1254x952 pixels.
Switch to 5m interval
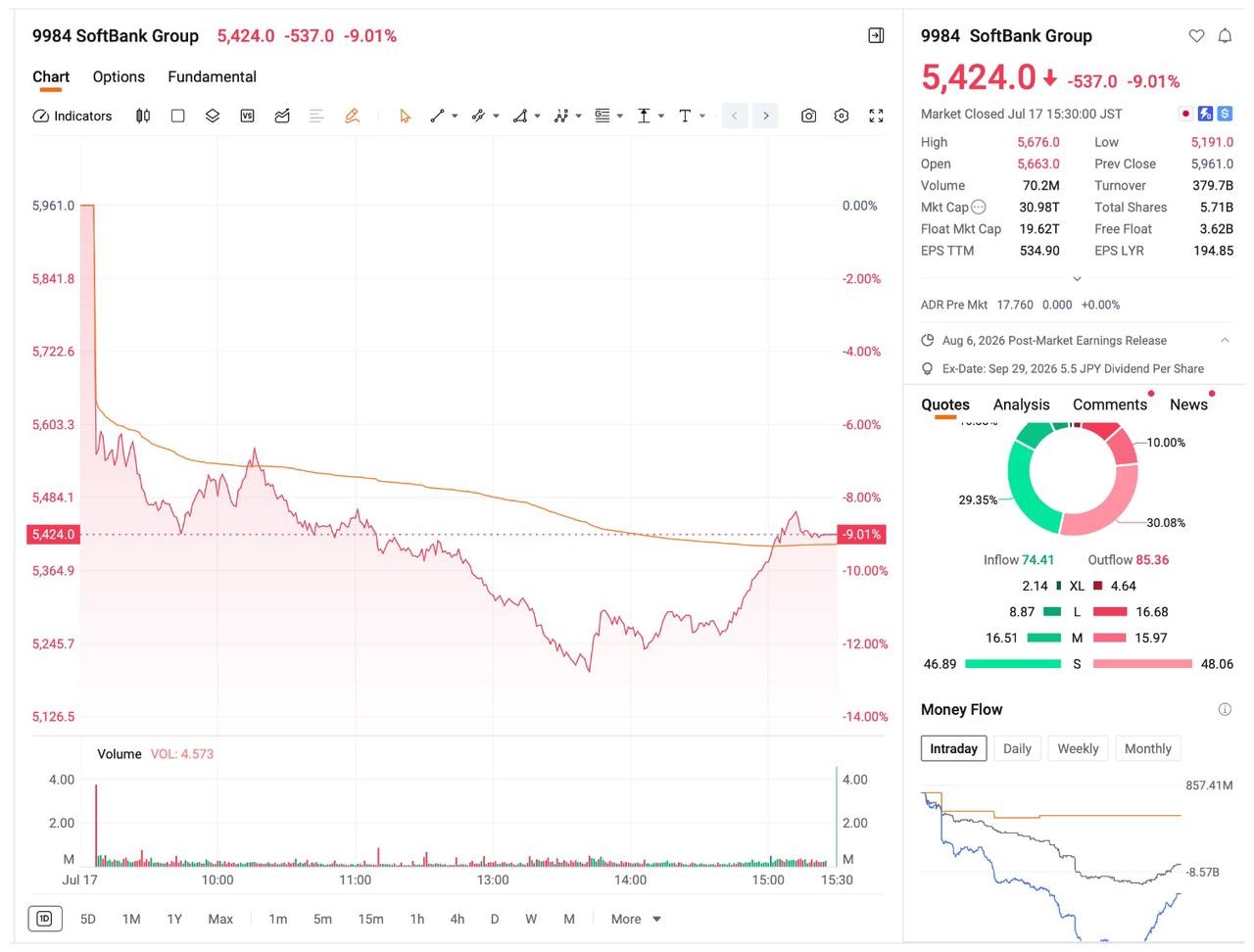(x=322, y=919)
